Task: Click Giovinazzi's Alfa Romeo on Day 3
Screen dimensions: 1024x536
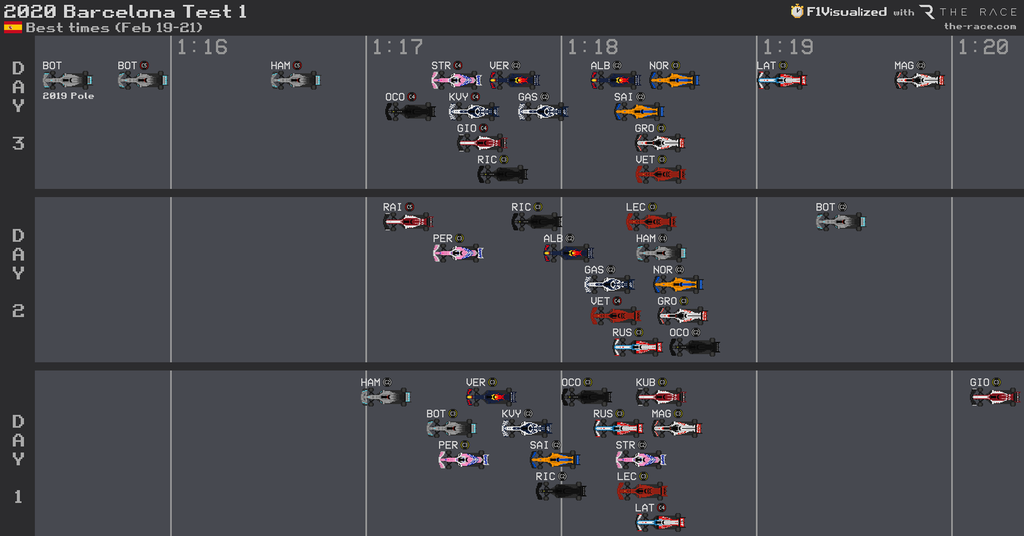Action: [482, 143]
